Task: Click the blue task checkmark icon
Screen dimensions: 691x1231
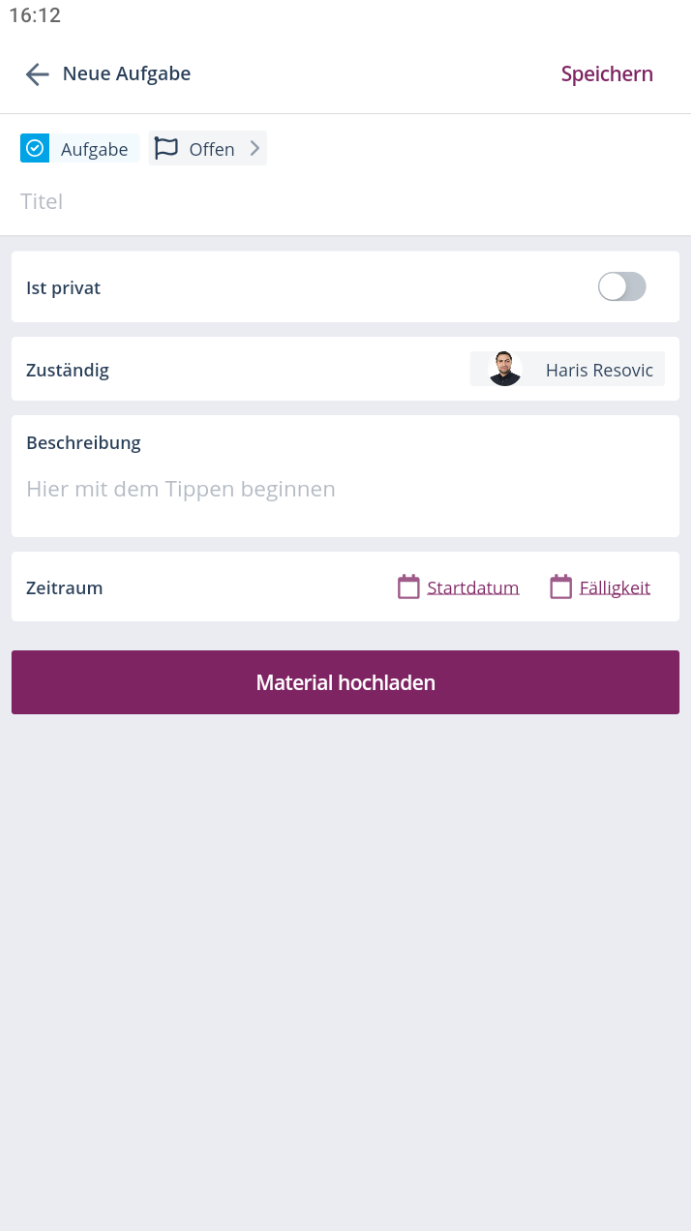Action: 35,149
